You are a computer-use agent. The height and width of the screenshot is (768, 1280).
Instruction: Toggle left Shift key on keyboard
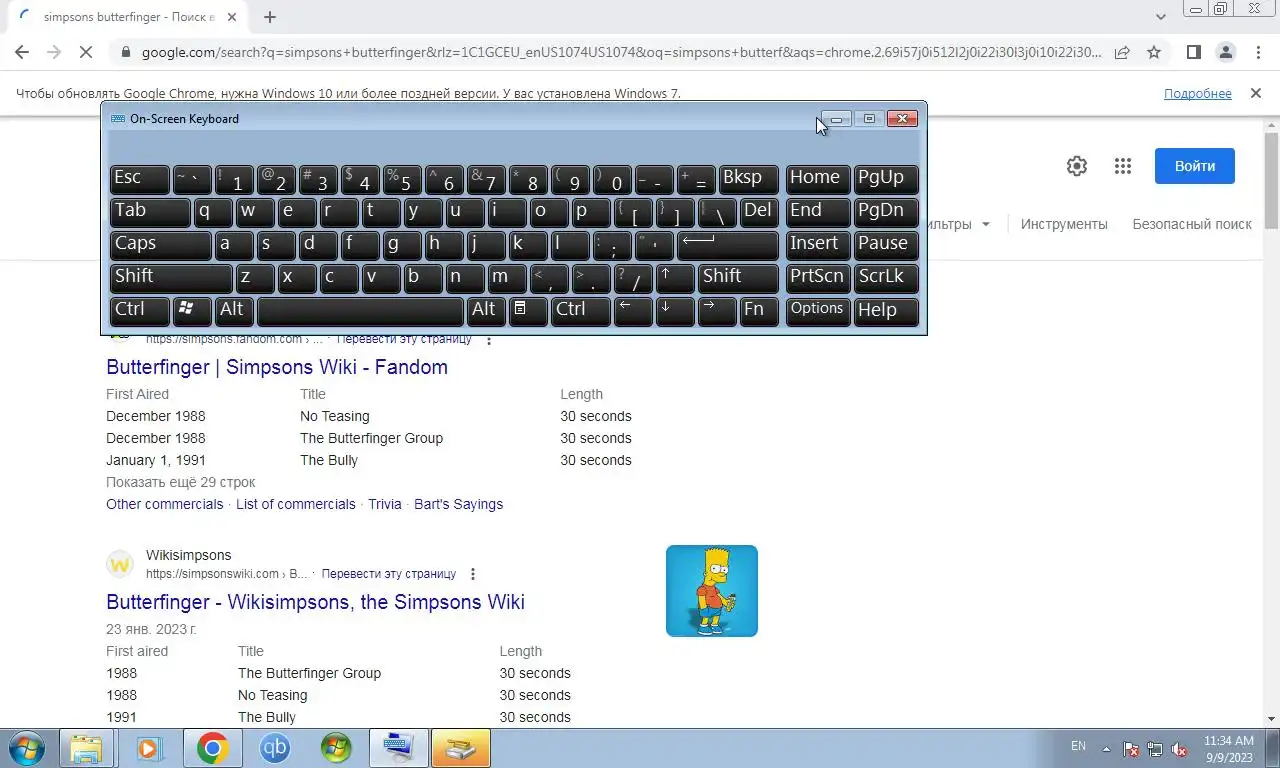(x=171, y=277)
